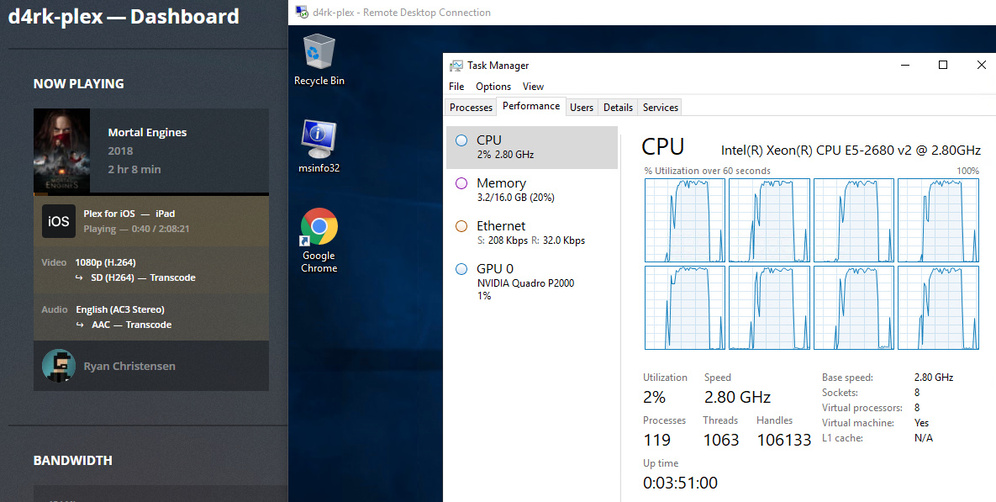
Task: Click the Up time value 0:03:51:00
Action: [680, 483]
